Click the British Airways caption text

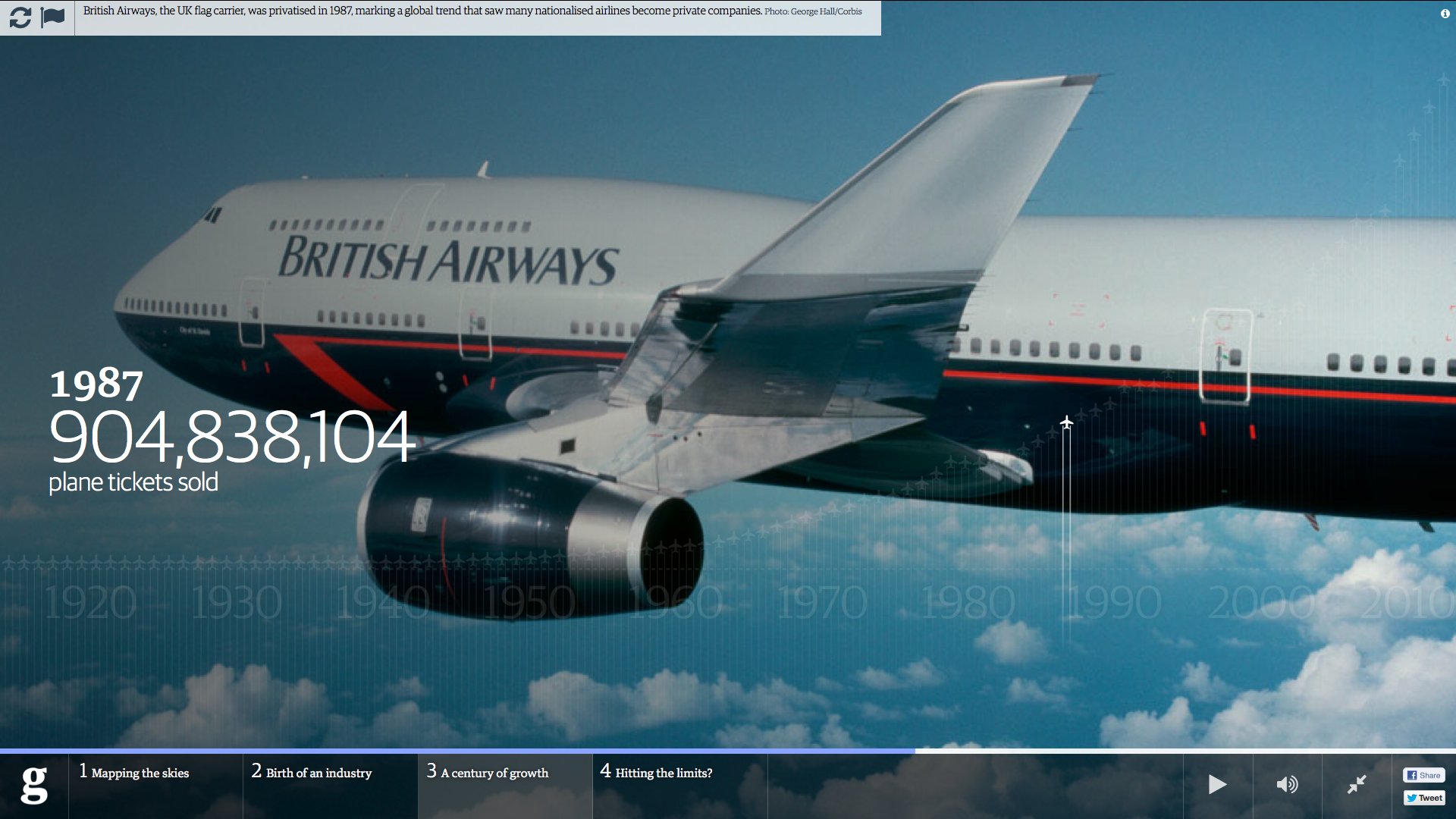point(422,11)
